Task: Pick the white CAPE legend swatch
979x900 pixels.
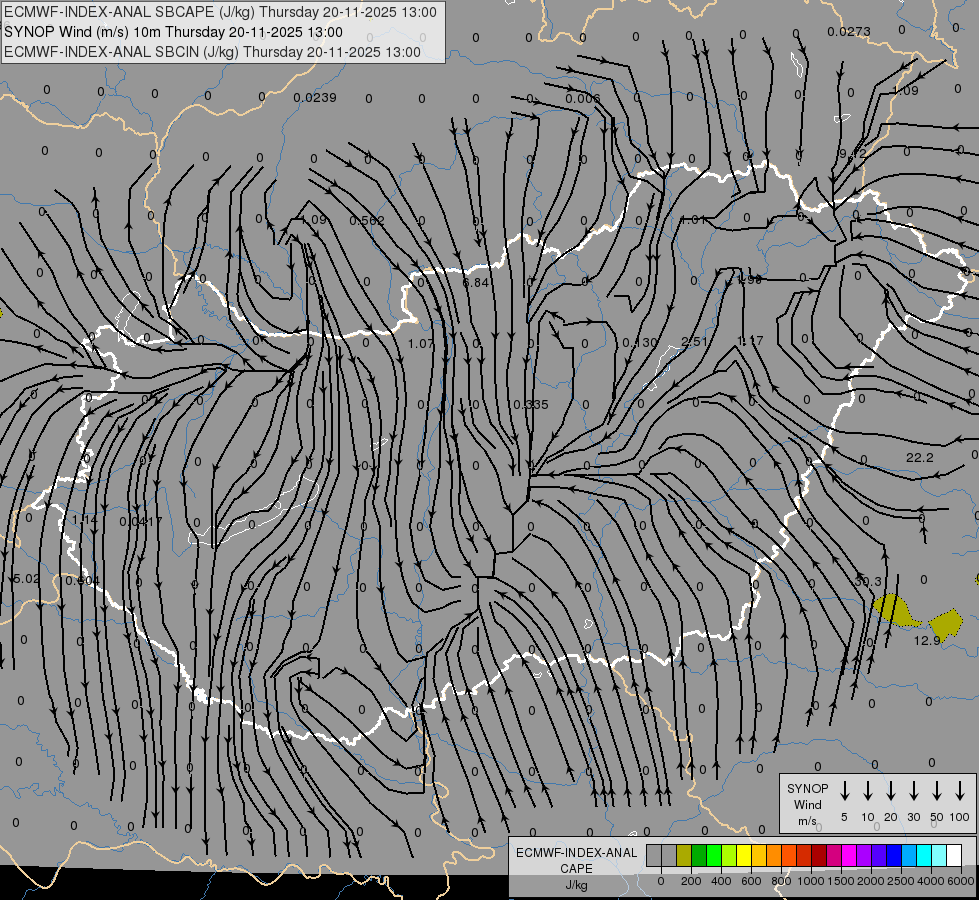Action: [x=955, y=855]
